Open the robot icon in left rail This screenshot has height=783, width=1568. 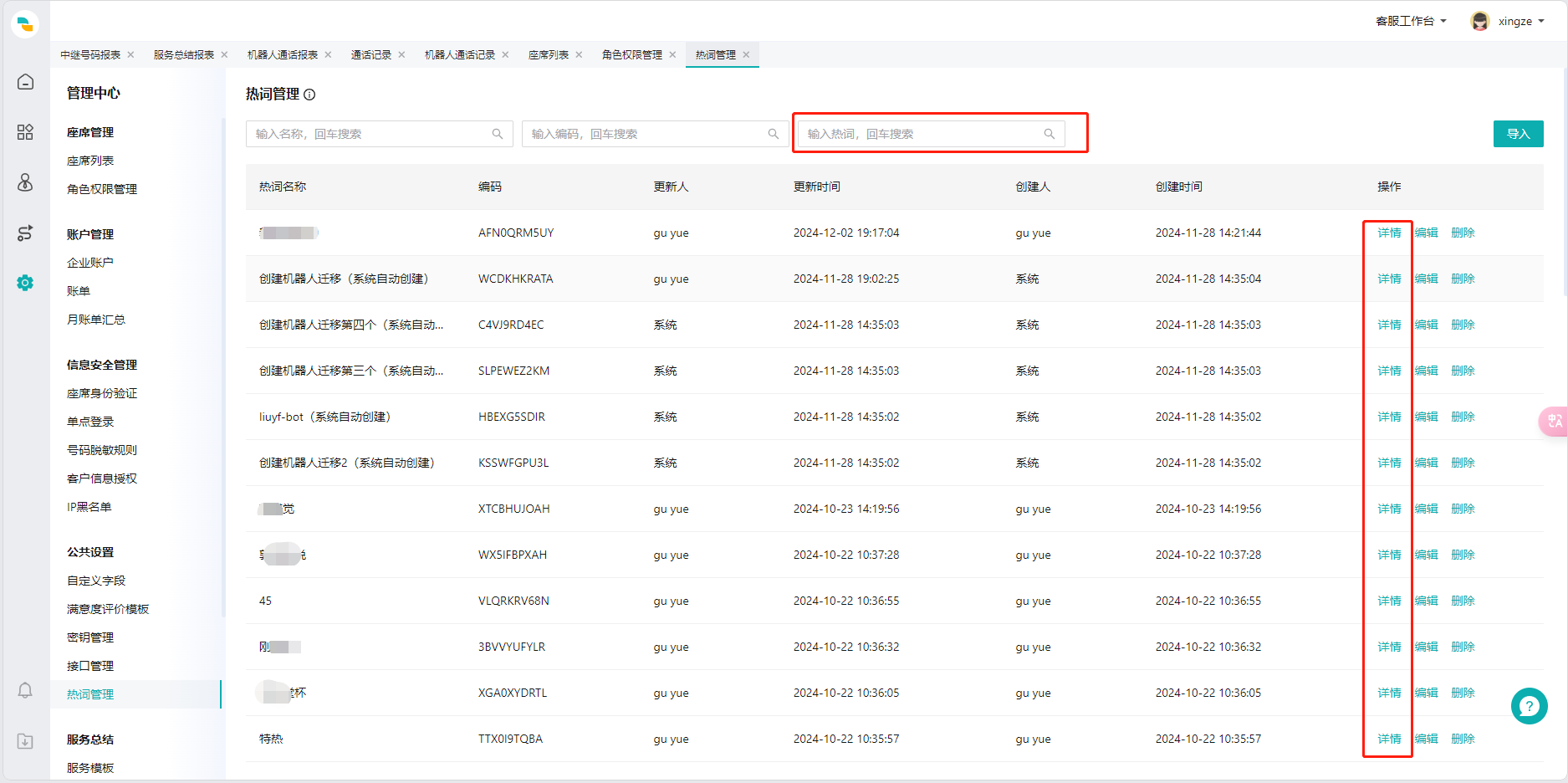click(x=25, y=182)
